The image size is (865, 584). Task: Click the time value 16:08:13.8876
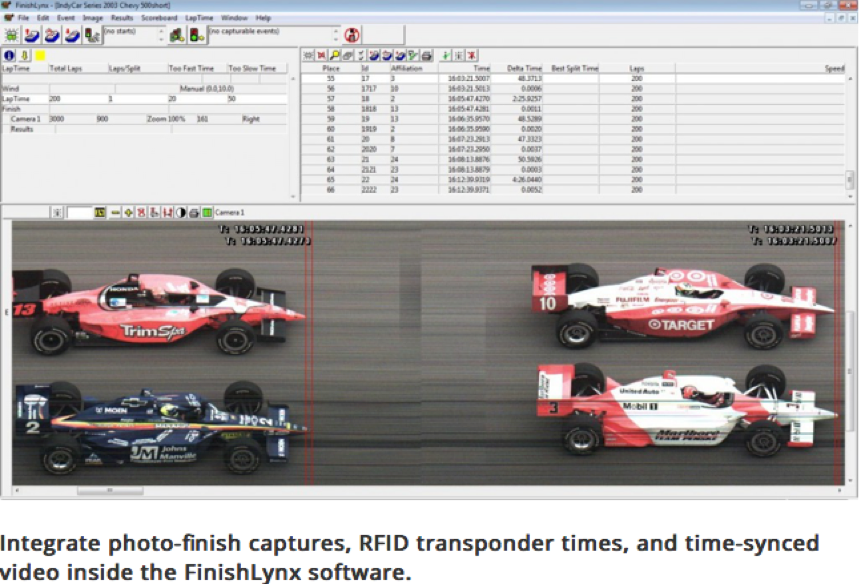click(x=468, y=159)
